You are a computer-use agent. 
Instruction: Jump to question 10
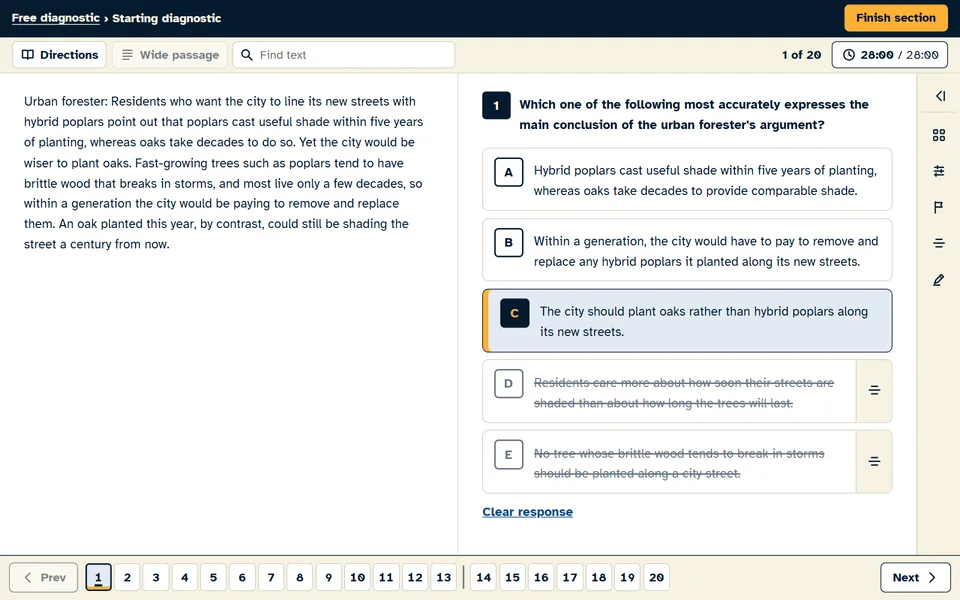tap(358, 577)
